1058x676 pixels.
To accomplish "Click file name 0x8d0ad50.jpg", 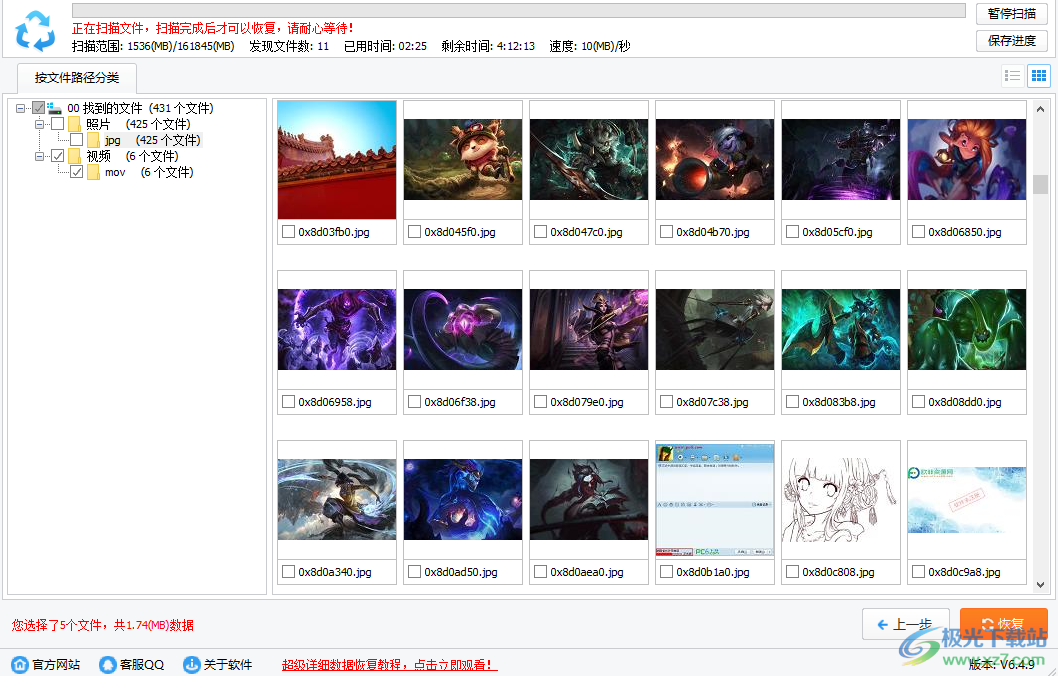I will 461,572.
